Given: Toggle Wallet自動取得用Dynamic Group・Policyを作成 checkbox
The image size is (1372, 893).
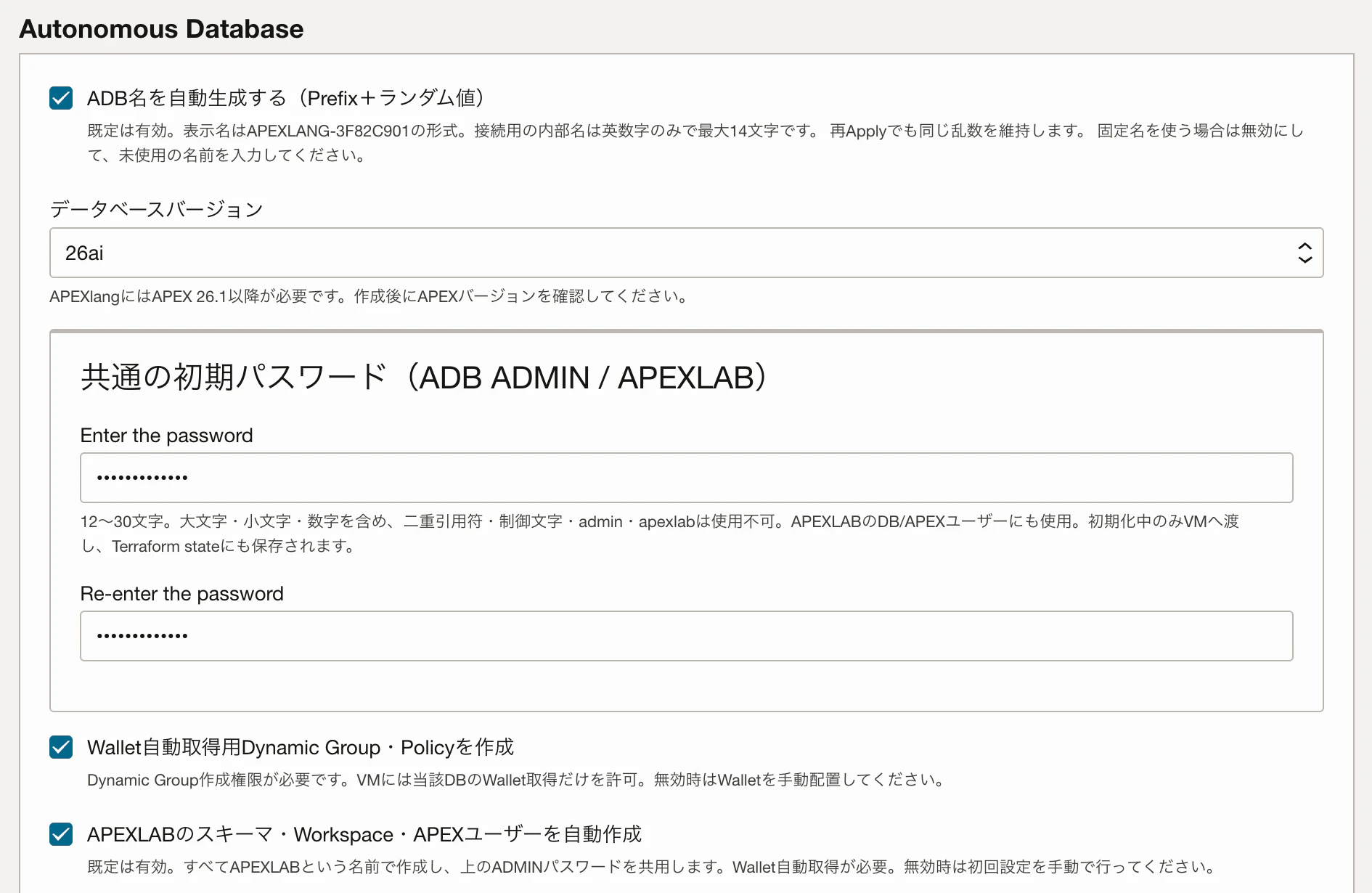Looking at the screenshot, I should tap(61, 747).
